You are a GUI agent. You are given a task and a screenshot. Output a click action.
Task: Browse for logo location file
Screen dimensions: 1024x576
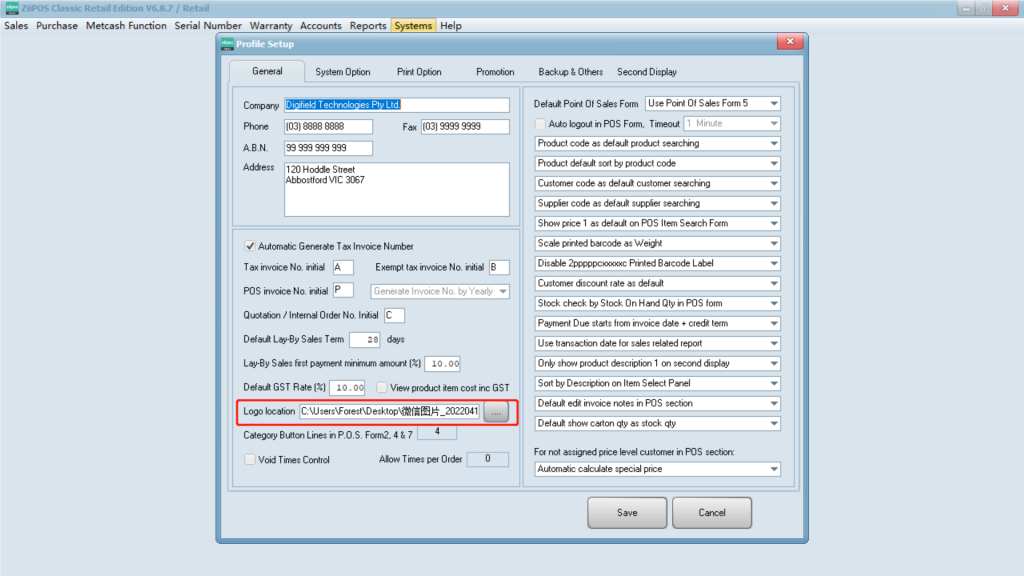click(x=496, y=412)
